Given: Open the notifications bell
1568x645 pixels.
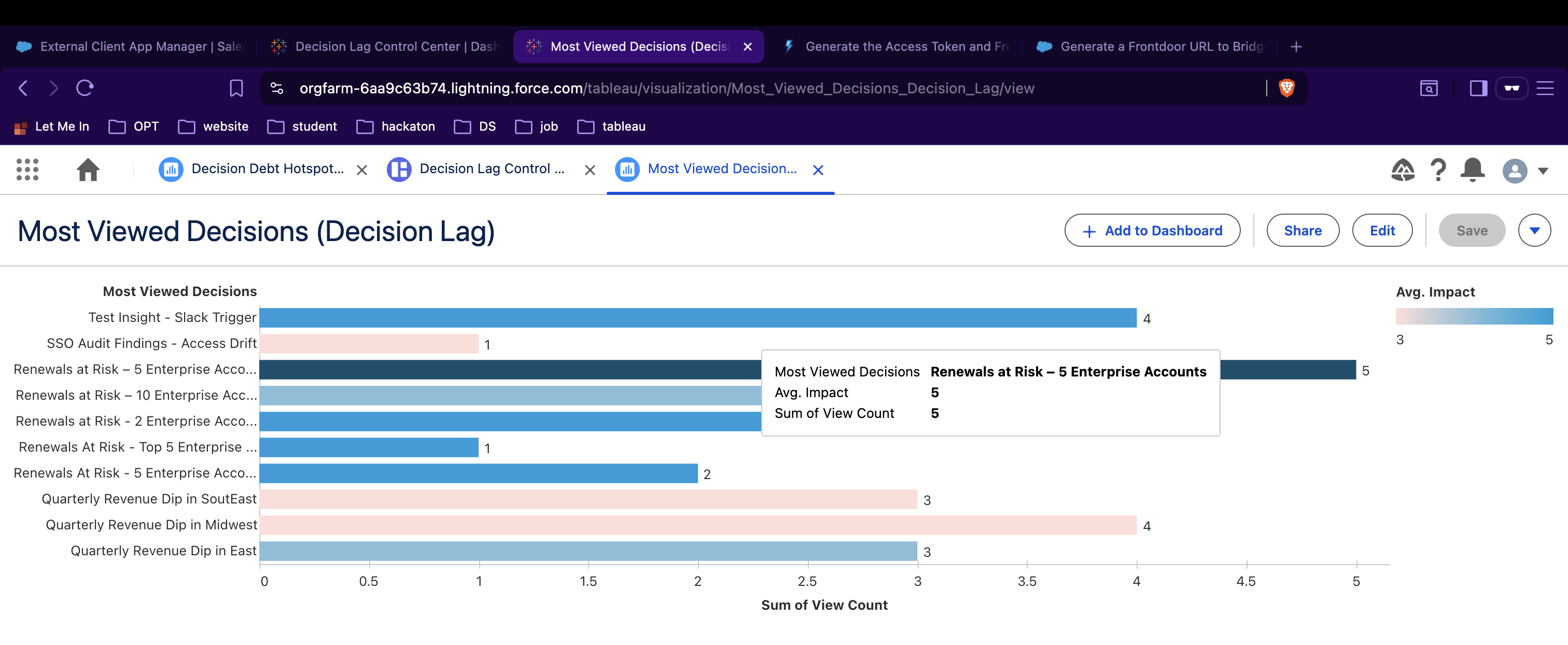Looking at the screenshot, I should (1472, 169).
